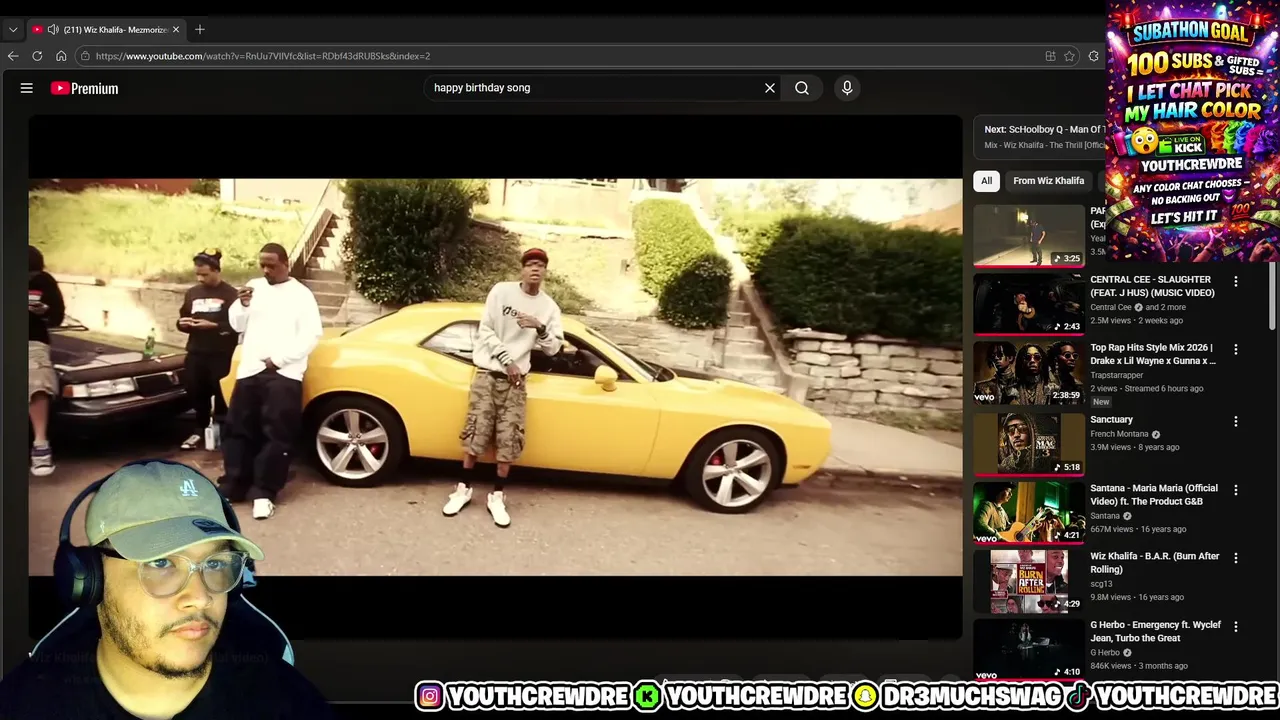Viewport: 1280px width, 720px height.
Task: Open the 3:25 duration video thumbnail
Action: pyautogui.click(x=1029, y=236)
